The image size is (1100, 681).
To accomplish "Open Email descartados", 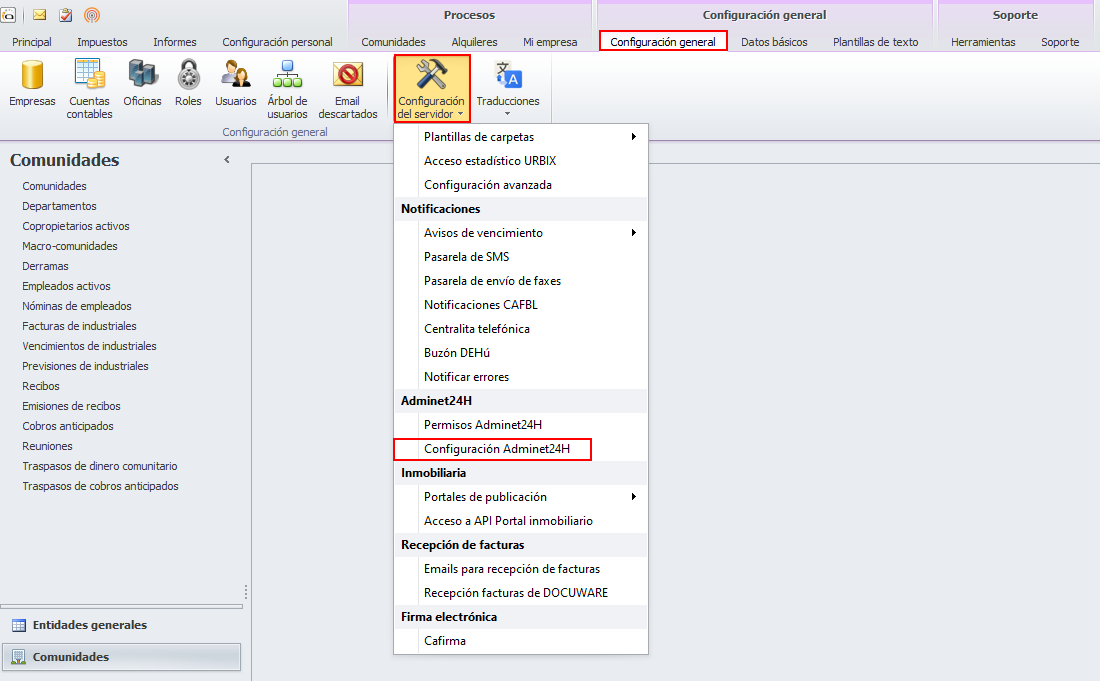I will (x=347, y=89).
